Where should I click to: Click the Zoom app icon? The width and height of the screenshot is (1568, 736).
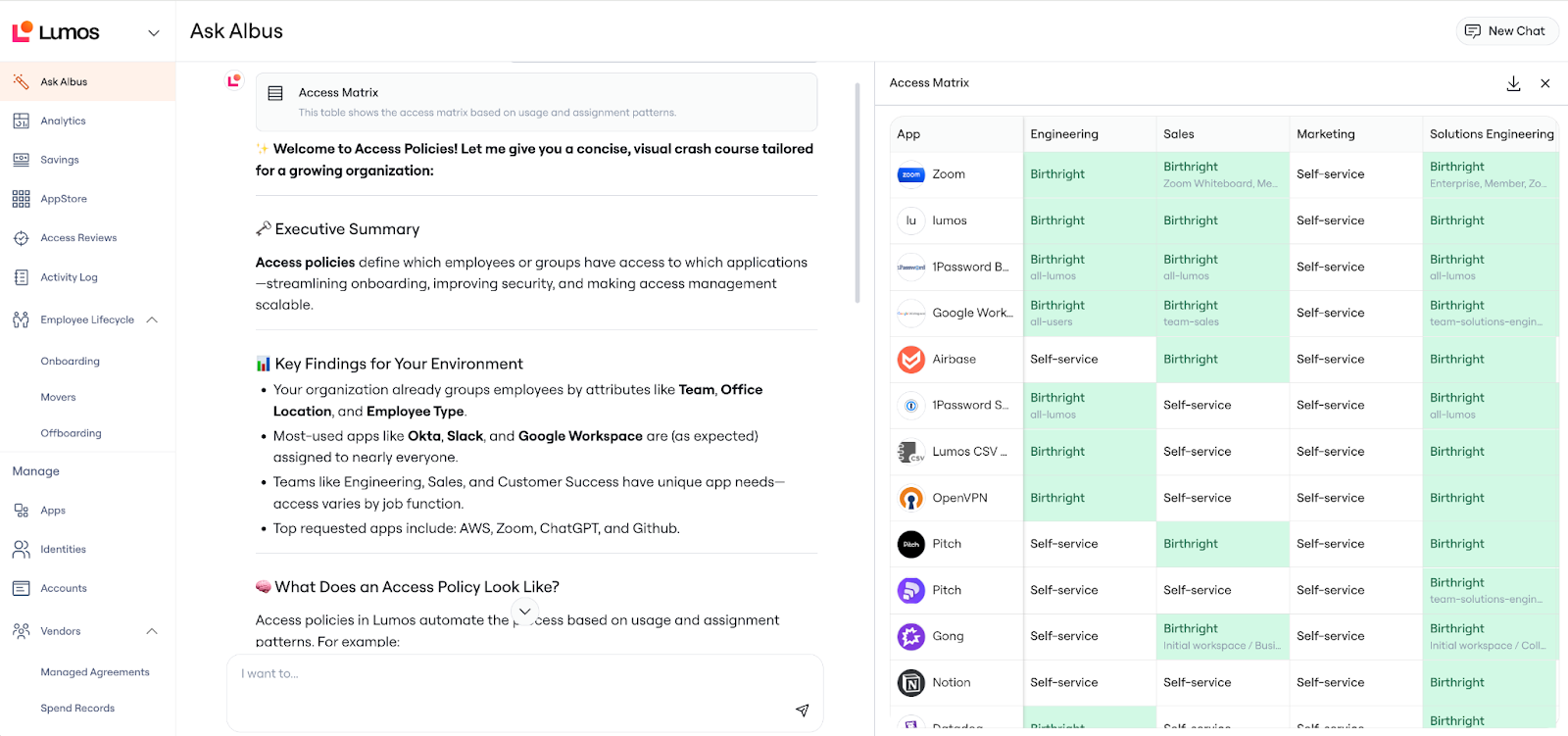coord(911,174)
